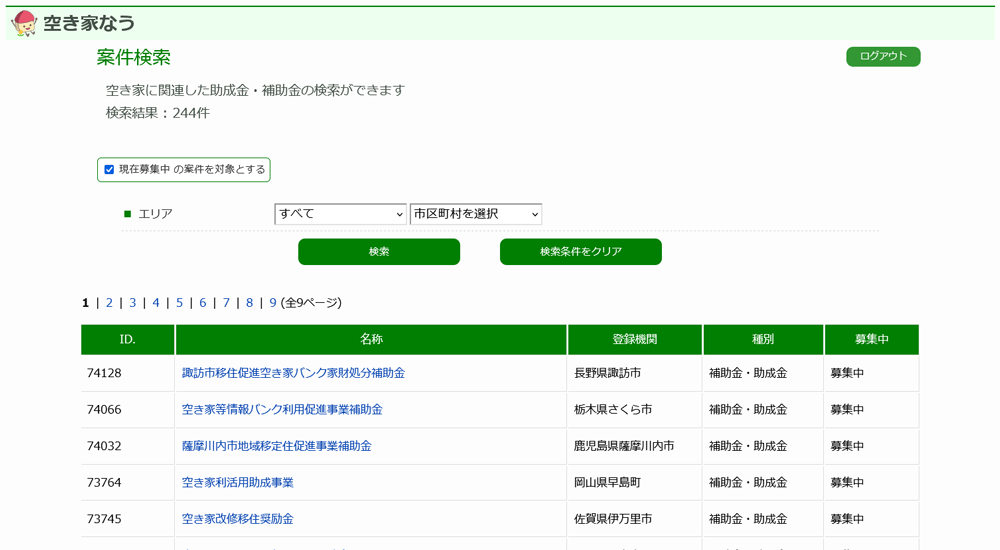Go to results page 2
The image size is (1000, 550).
tap(109, 303)
